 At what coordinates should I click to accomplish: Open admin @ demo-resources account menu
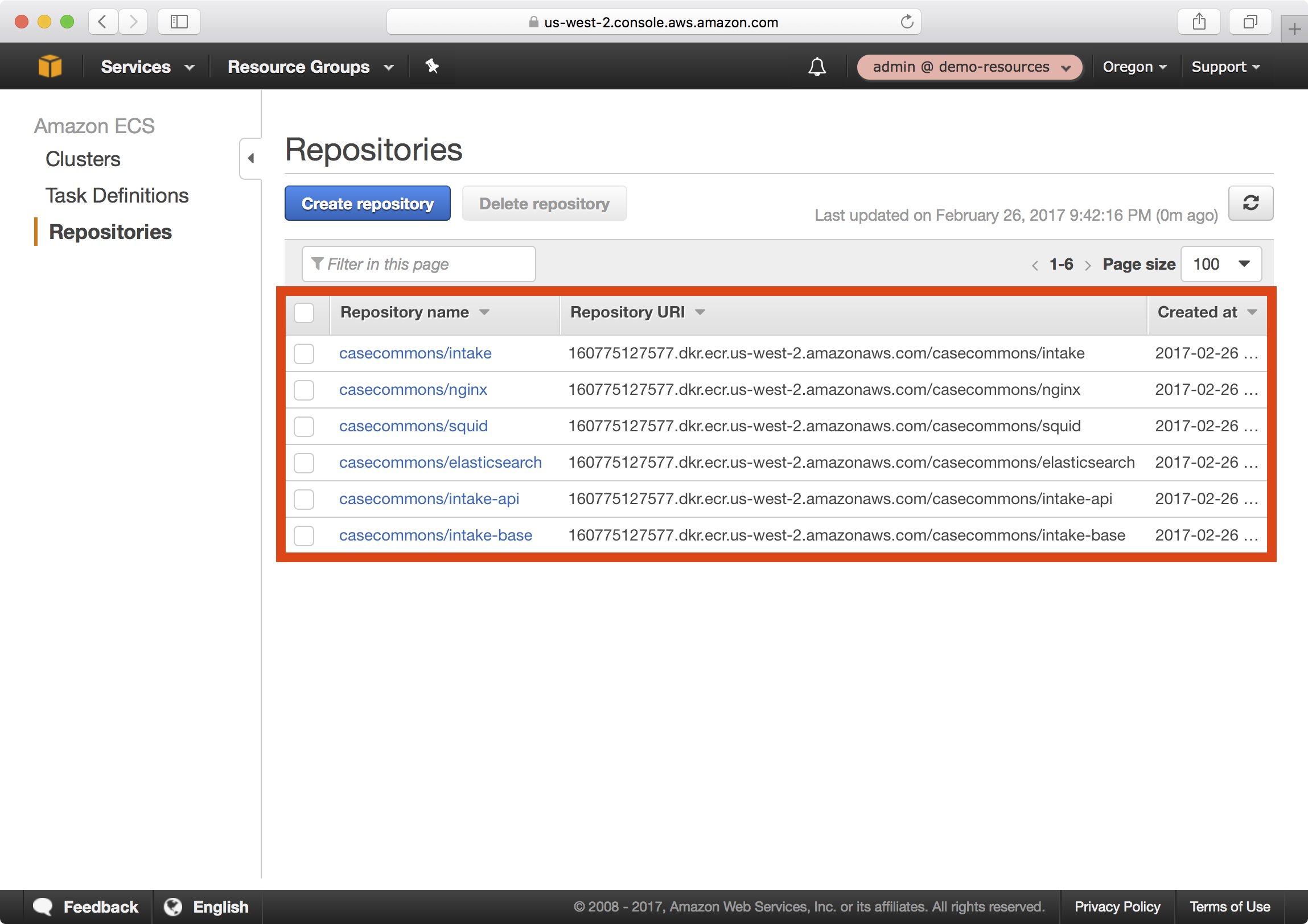(x=969, y=67)
